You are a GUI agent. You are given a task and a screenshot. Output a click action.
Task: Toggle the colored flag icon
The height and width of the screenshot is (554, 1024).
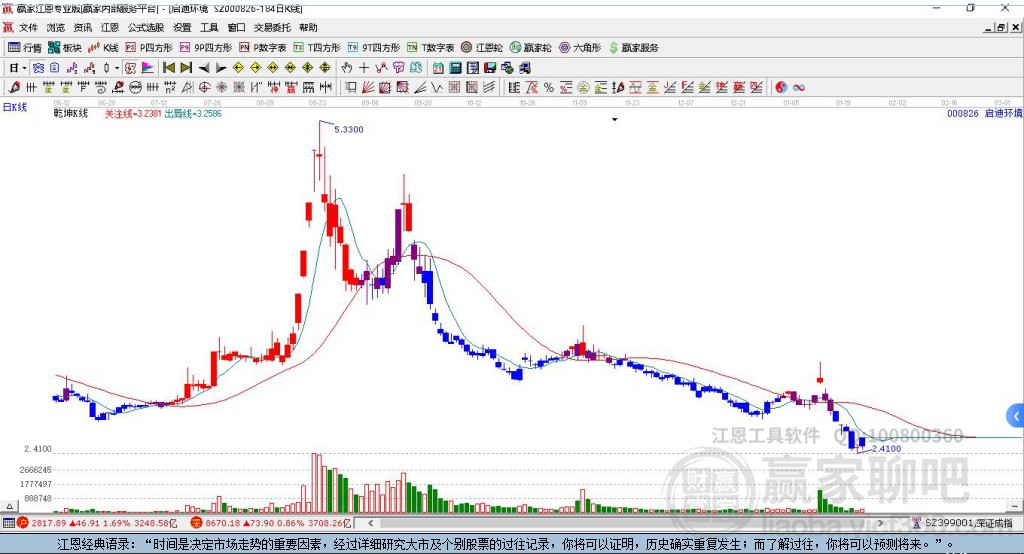pyautogui.click(x=148, y=68)
